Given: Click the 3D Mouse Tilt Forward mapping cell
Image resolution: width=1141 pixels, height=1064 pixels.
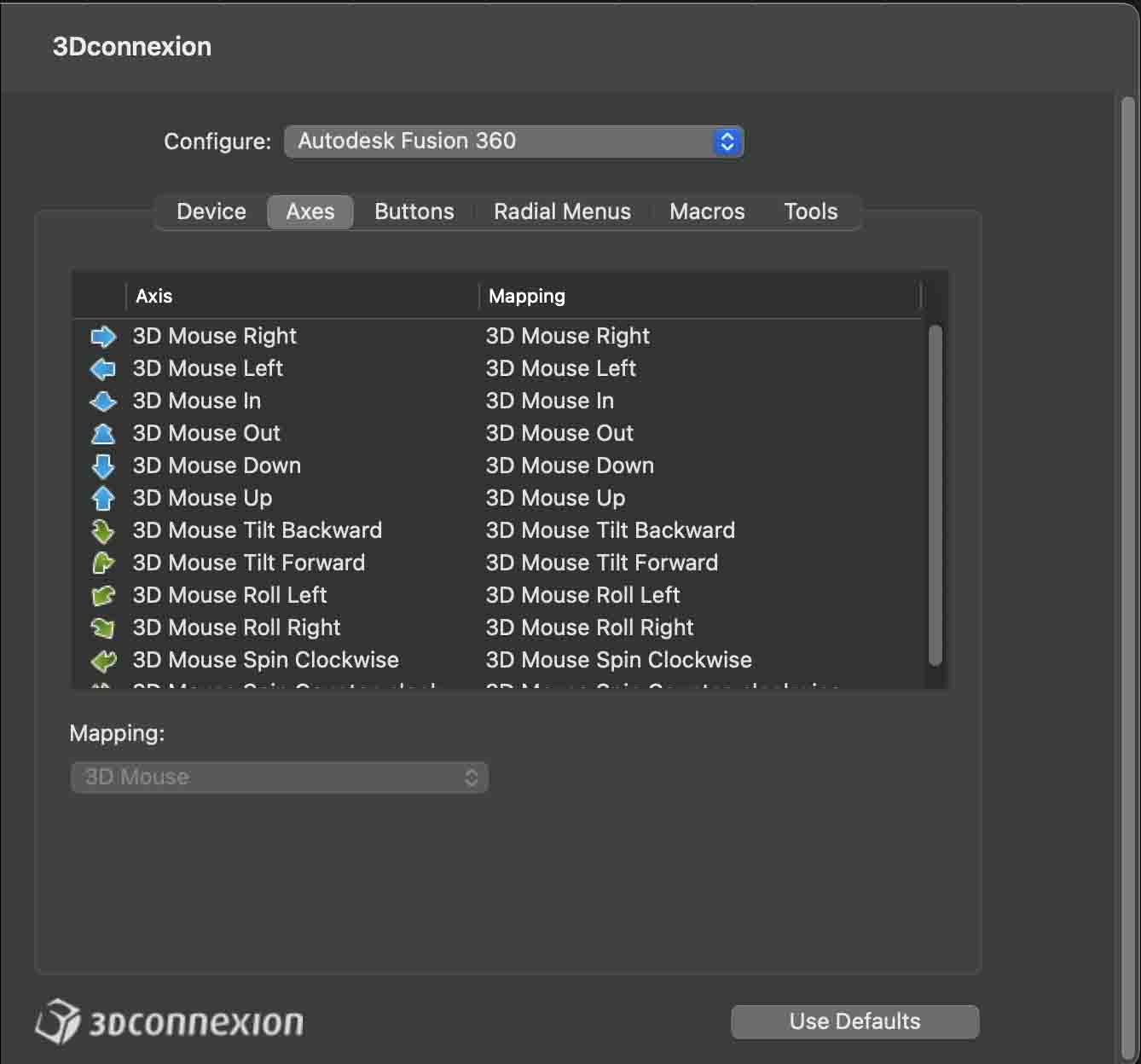Looking at the screenshot, I should point(602,564).
